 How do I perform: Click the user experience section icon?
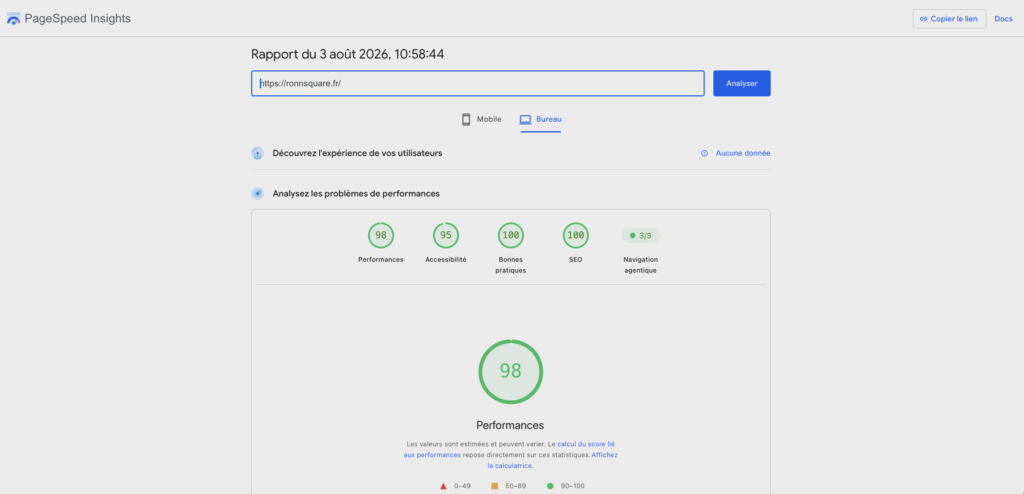point(257,153)
